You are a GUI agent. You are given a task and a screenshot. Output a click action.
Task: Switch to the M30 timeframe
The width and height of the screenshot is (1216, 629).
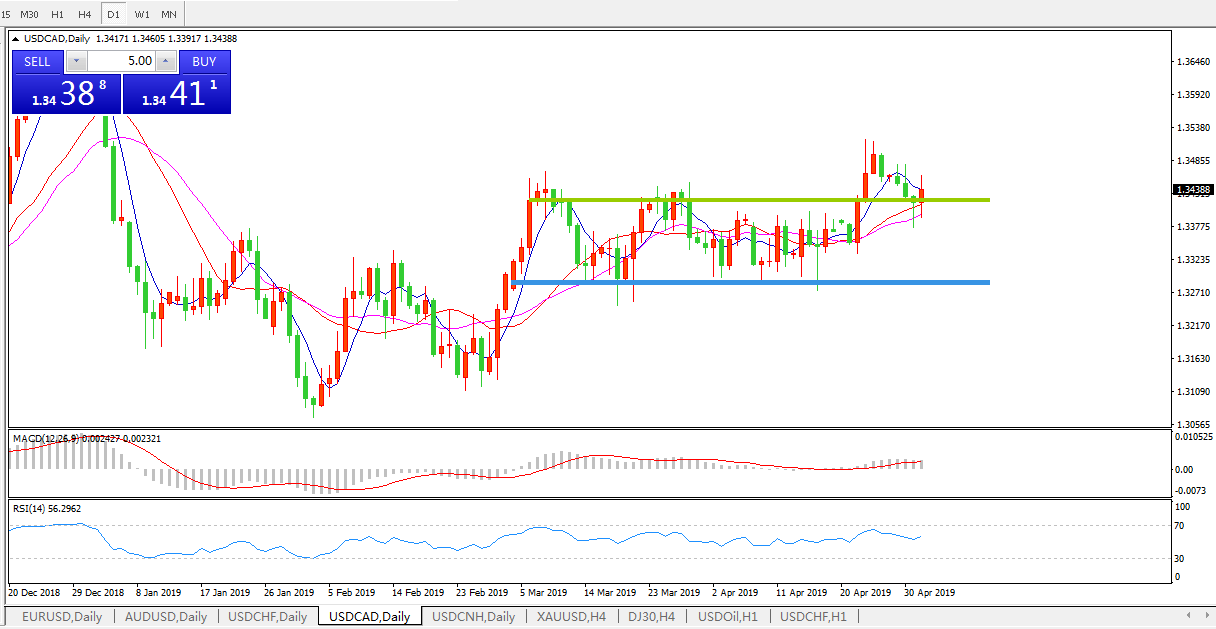(x=30, y=14)
